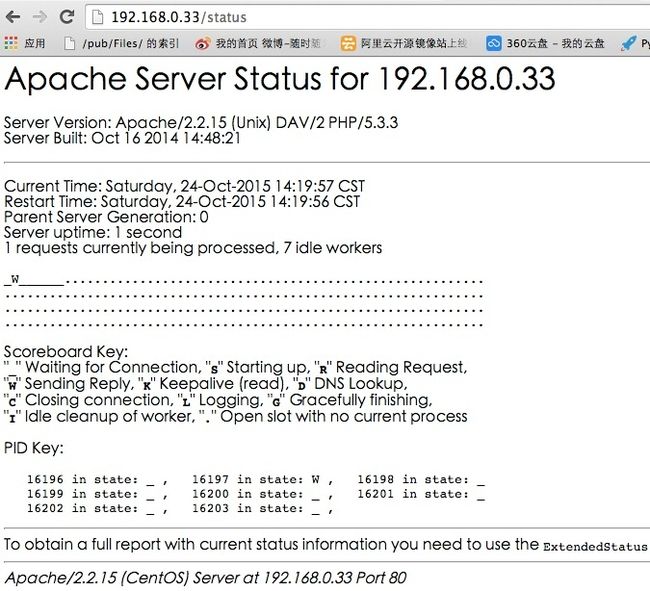Click the PID Key: label

34,448
